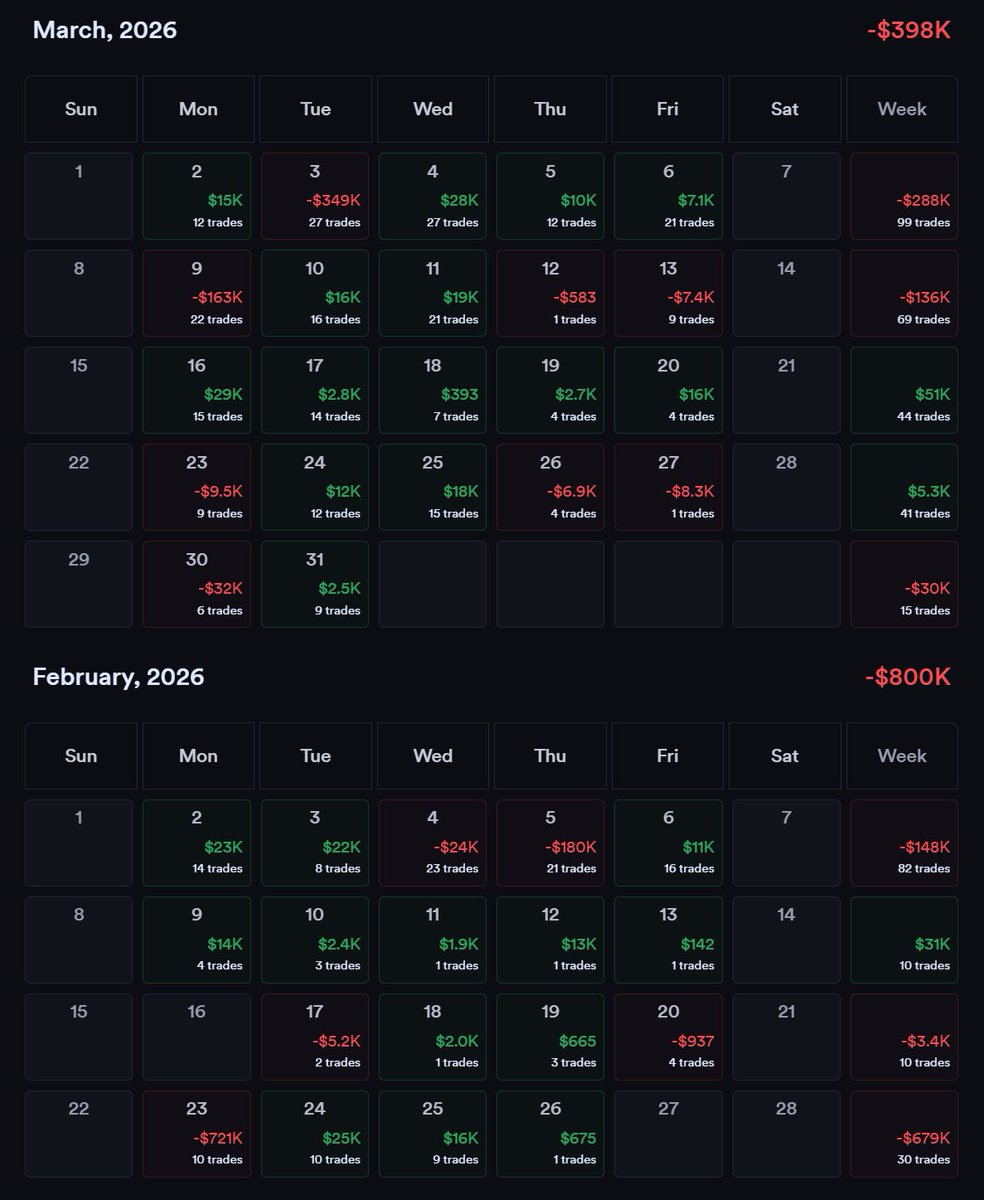Image resolution: width=984 pixels, height=1200 pixels.
Task: Open February 10 cell with $2.4K
Action: 315,940
